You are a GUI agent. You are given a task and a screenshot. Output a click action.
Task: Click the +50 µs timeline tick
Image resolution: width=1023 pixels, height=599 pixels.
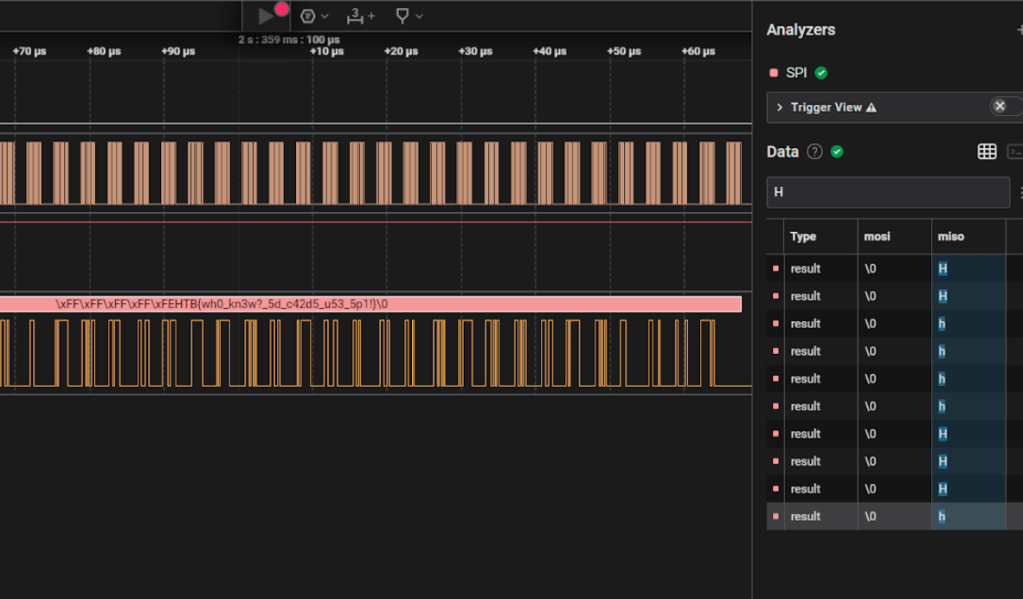pos(624,52)
